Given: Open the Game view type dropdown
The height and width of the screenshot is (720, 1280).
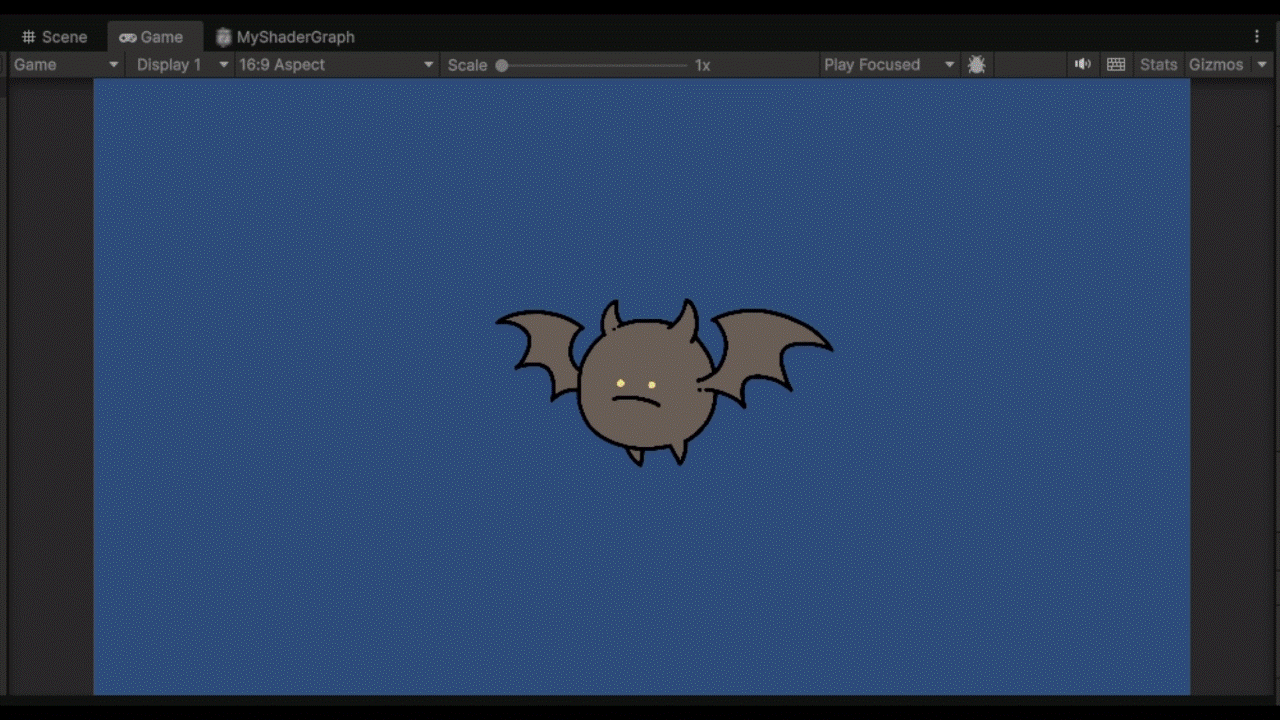Looking at the screenshot, I should (65, 65).
